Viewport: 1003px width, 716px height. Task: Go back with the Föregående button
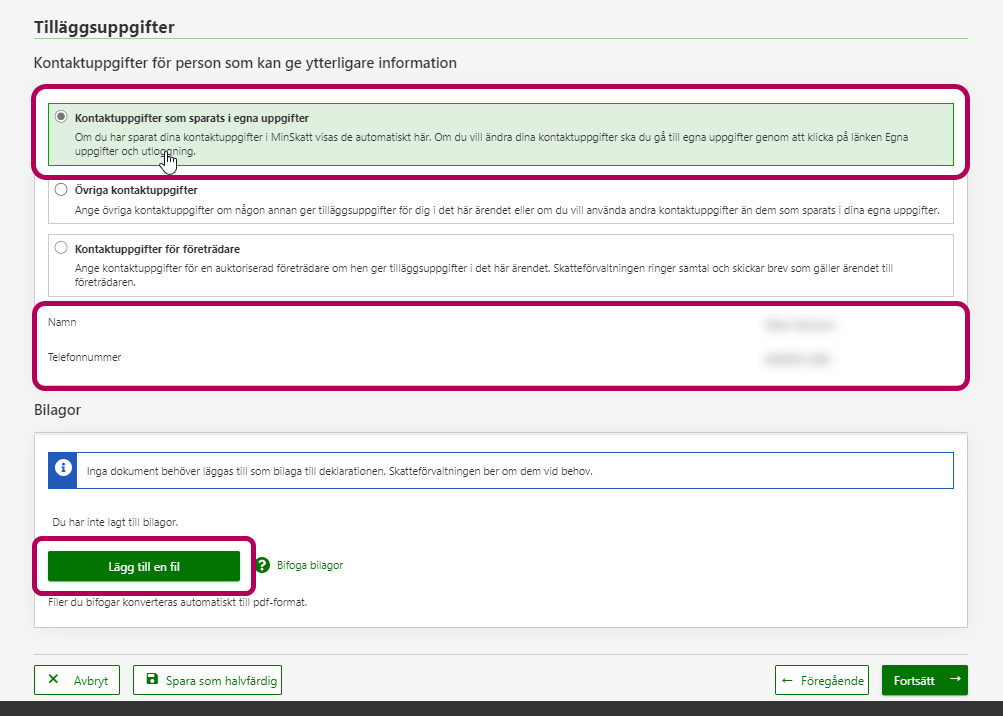pyautogui.click(x=834, y=681)
